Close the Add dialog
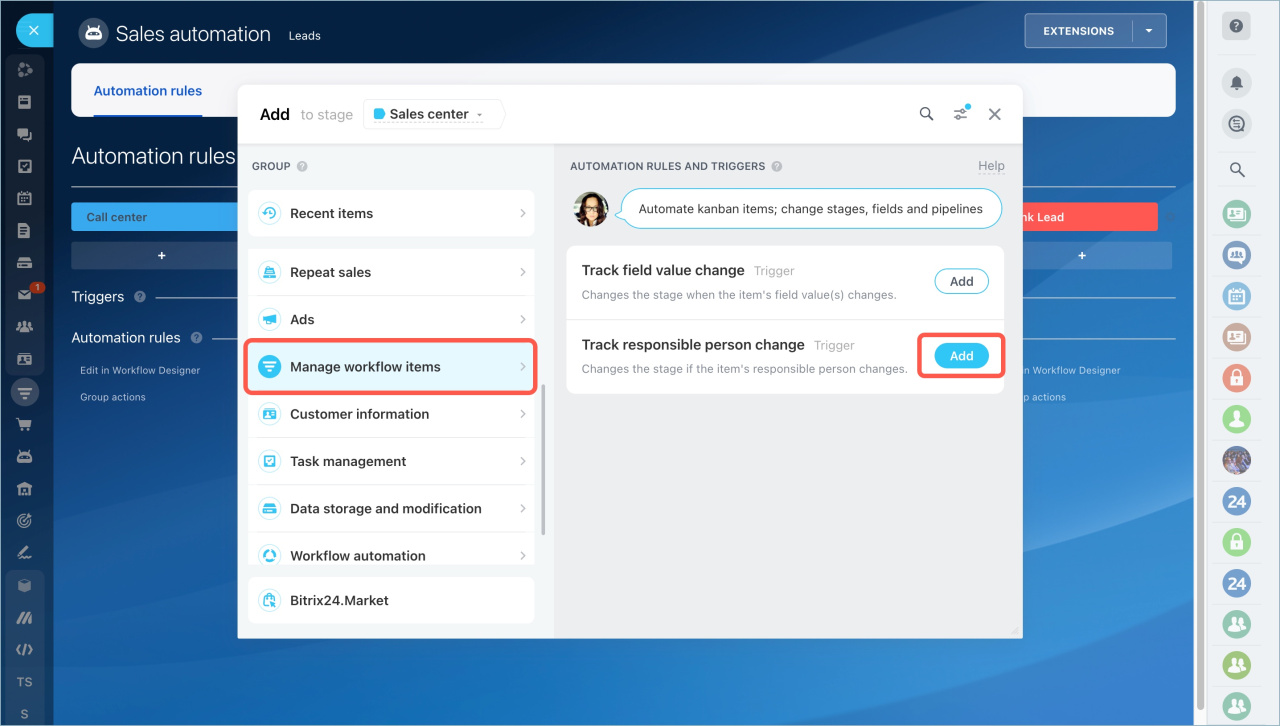Screen dimensions: 1280x726 (994, 114)
